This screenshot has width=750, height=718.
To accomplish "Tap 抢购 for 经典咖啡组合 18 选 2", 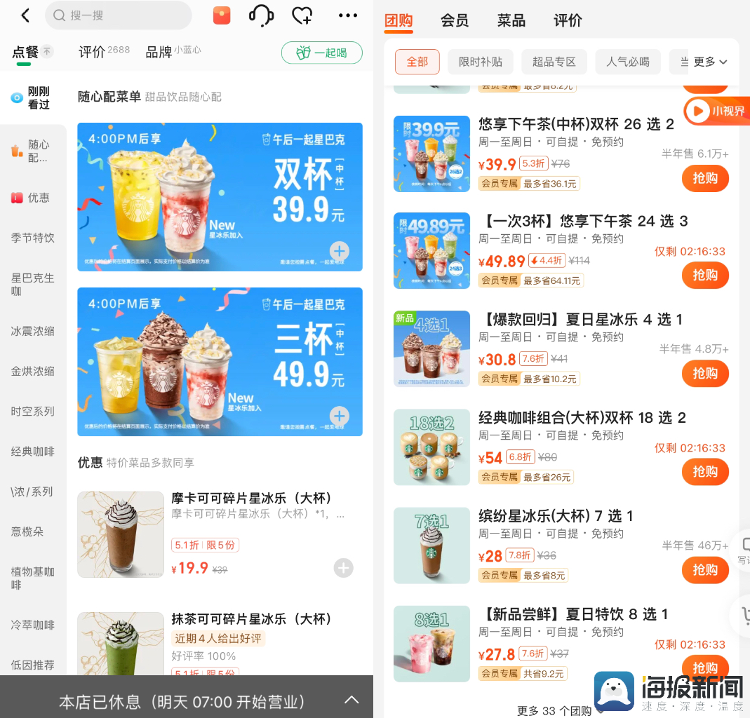I will pyautogui.click(x=705, y=472).
